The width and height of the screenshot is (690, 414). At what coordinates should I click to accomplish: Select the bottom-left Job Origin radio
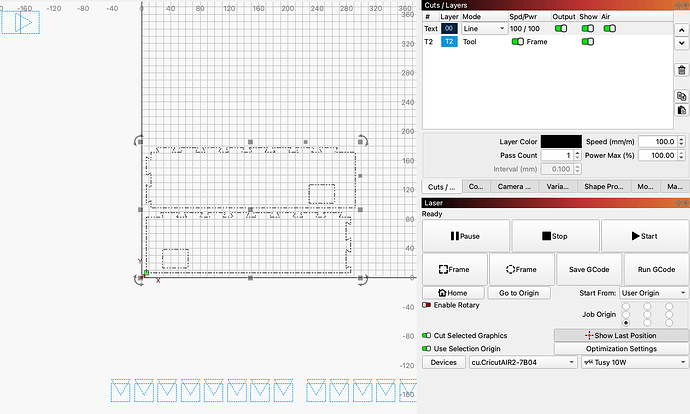click(626, 322)
